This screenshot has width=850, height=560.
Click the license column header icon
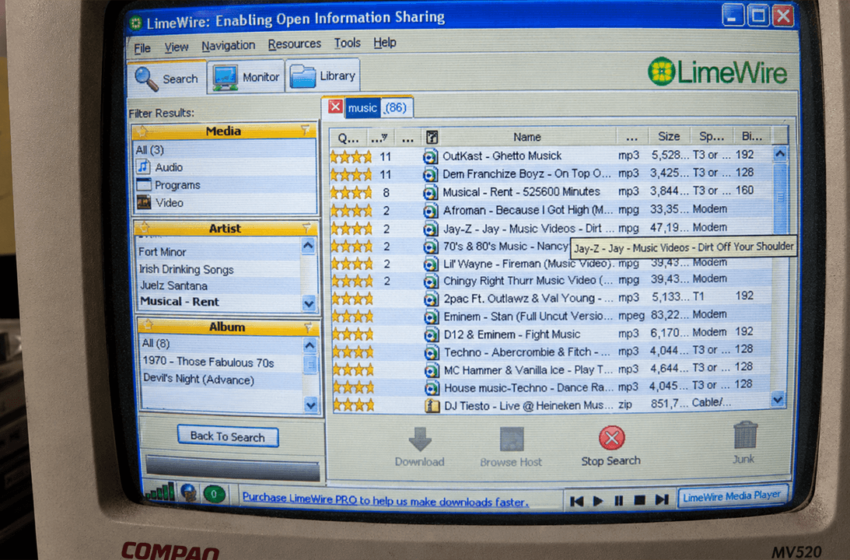click(x=432, y=137)
